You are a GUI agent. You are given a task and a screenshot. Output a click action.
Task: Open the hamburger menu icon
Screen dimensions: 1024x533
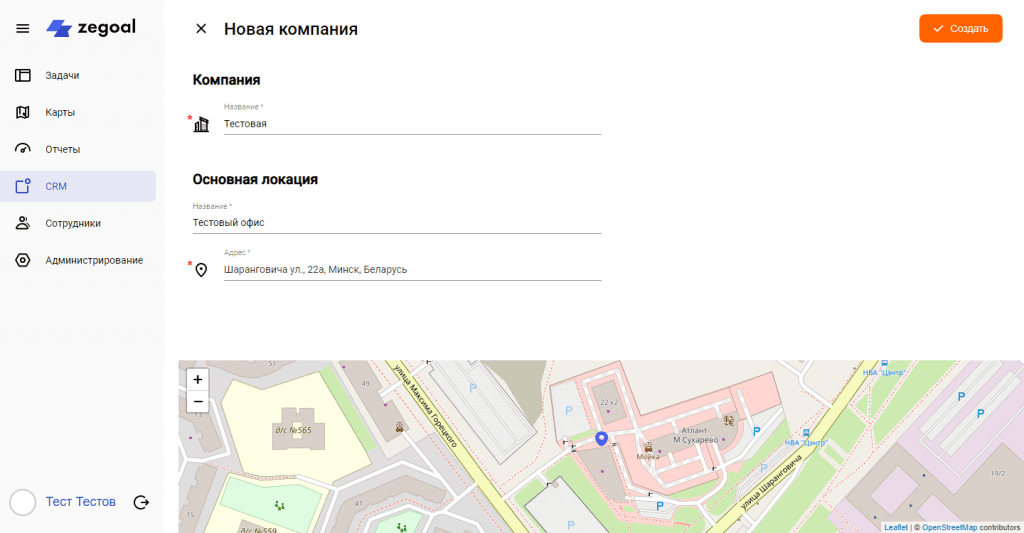point(22,28)
